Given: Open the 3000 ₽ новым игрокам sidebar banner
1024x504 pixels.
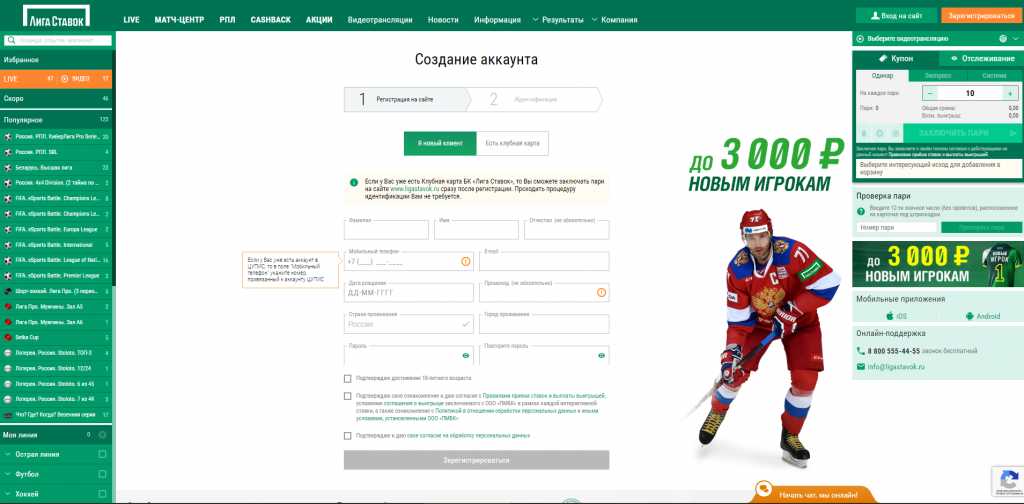Looking at the screenshot, I should (x=938, y=264).
